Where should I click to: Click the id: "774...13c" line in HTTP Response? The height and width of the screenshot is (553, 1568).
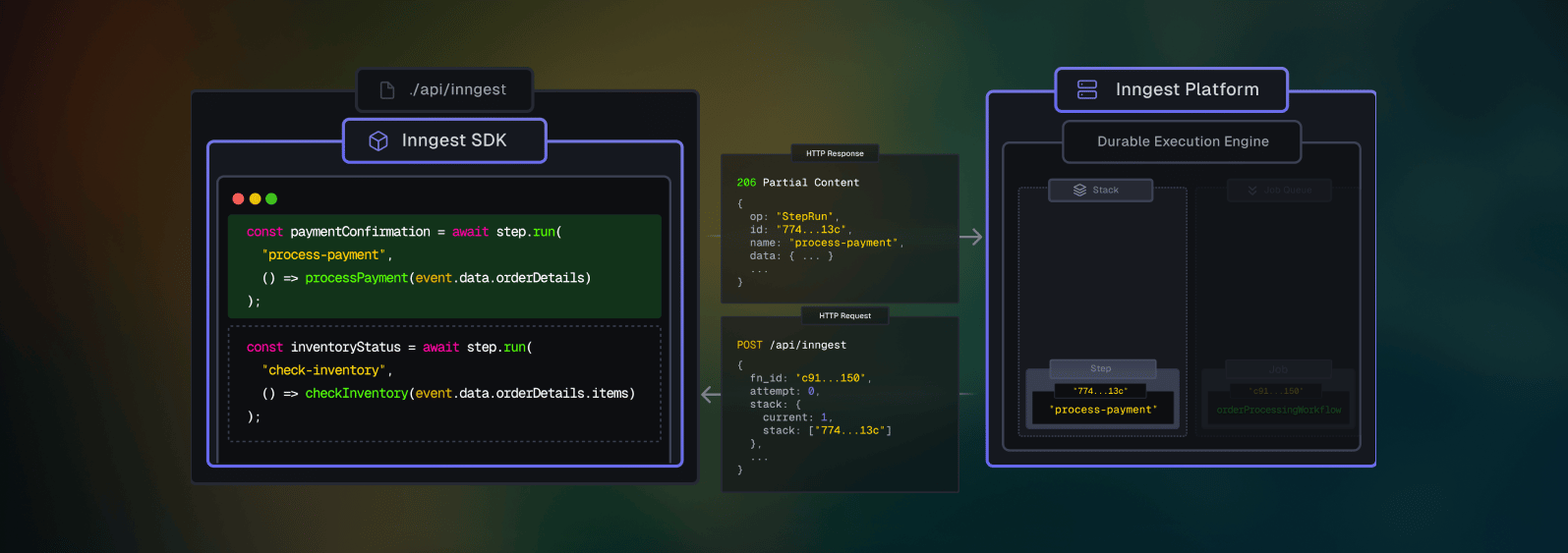[799, 230]
